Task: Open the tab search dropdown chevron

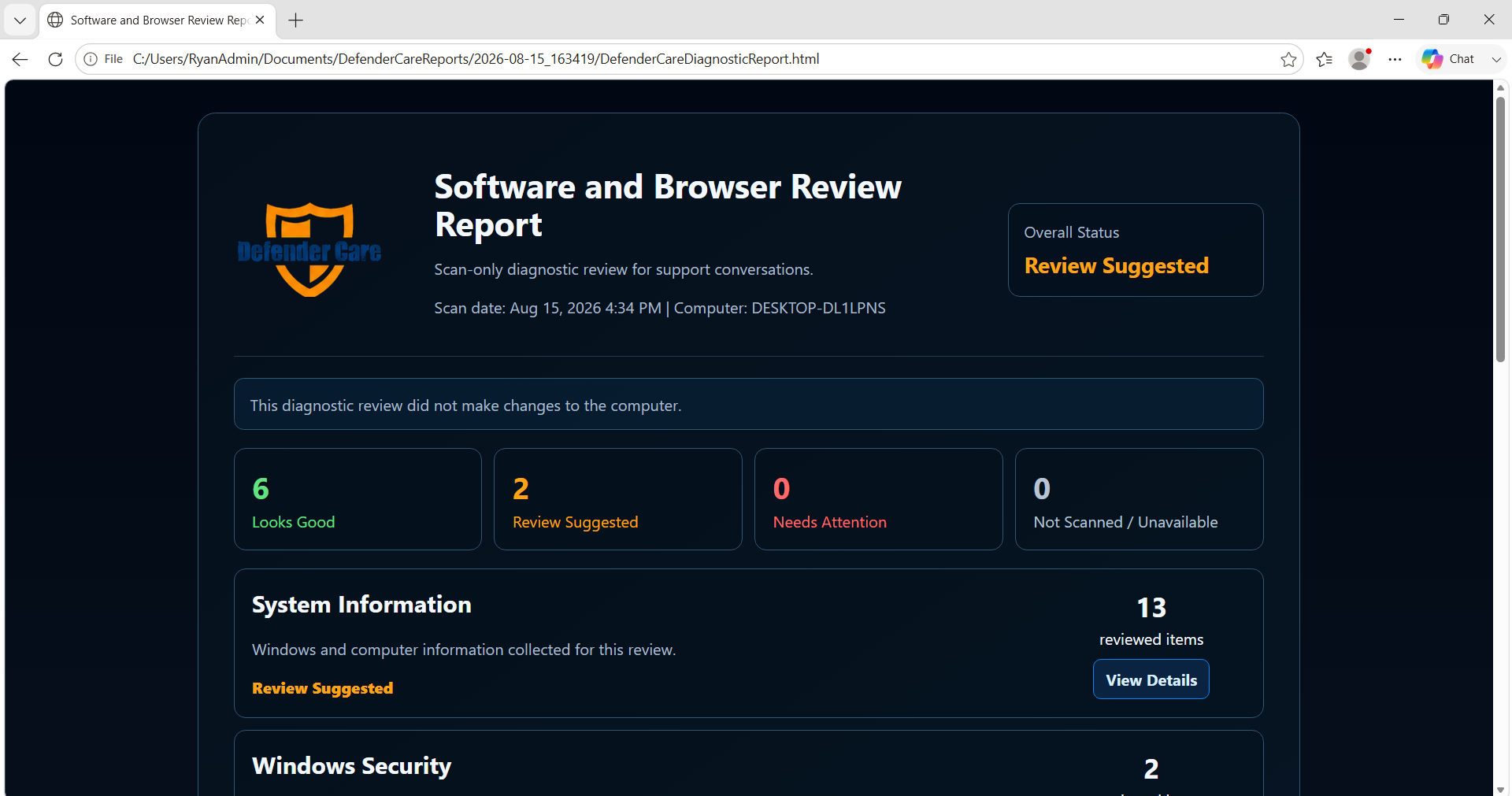Action: (20, 20)
